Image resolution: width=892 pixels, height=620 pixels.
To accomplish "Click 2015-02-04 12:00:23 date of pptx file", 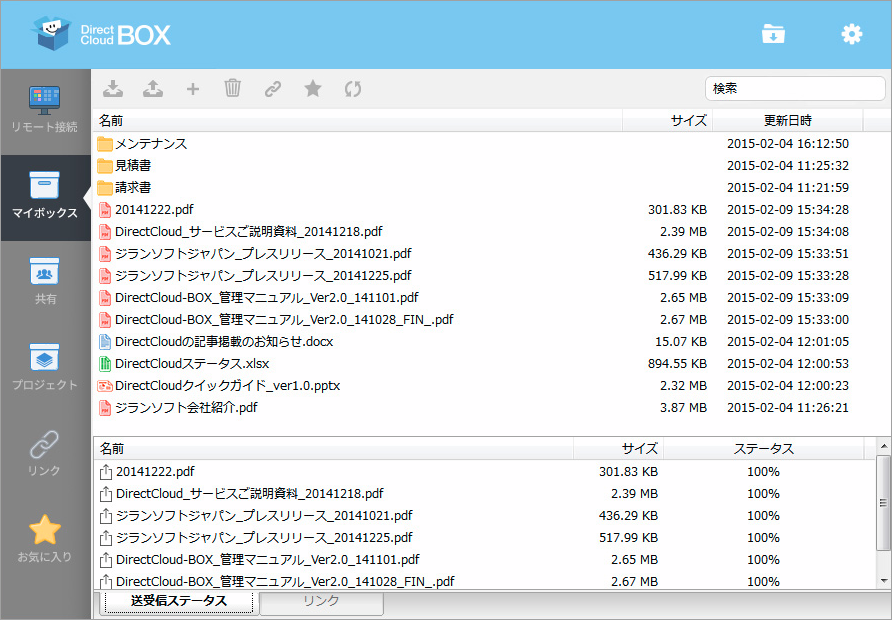I will point(788,385).
